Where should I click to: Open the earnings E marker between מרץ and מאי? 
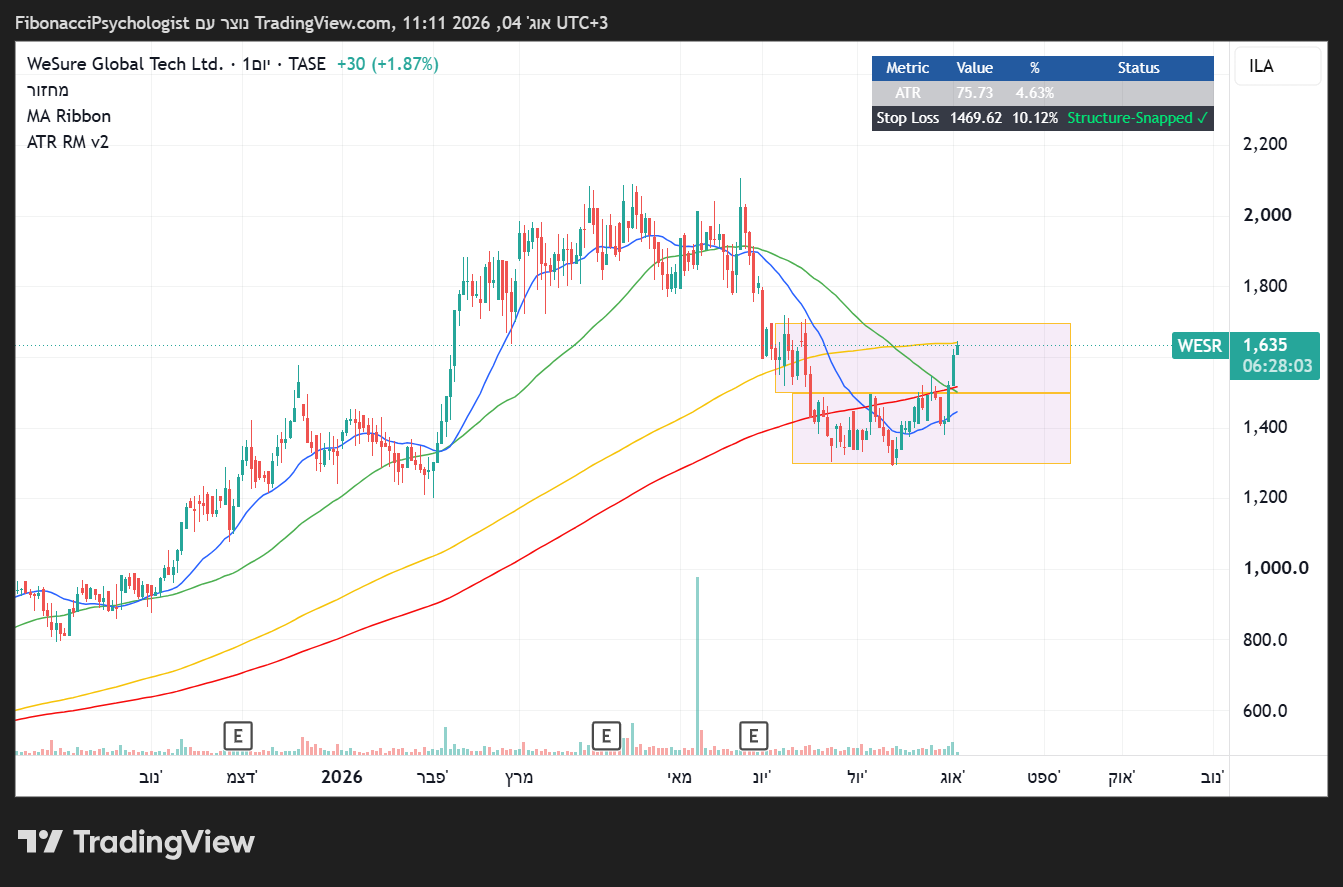tap(606, 736)
